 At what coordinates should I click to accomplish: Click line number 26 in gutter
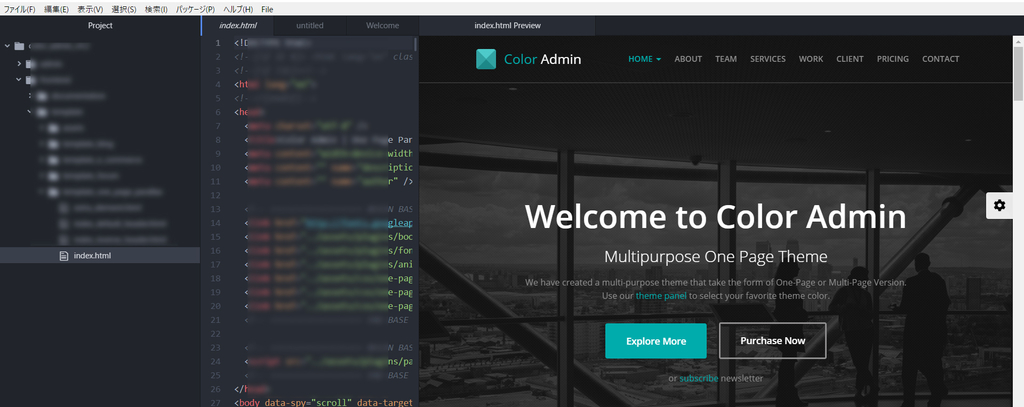coord(217,389)
